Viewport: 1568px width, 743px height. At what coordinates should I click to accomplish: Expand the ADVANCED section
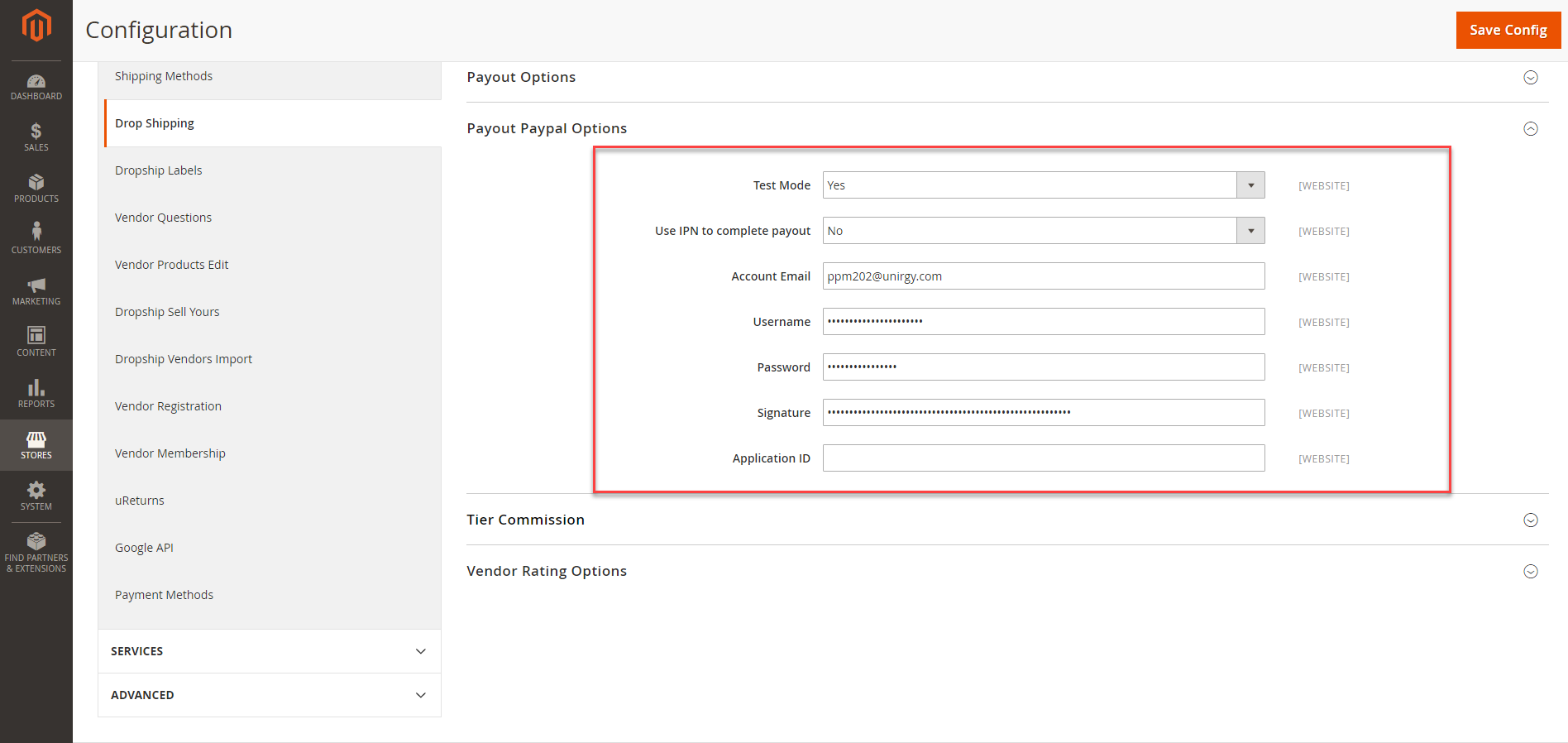click(x=270, y=695)
